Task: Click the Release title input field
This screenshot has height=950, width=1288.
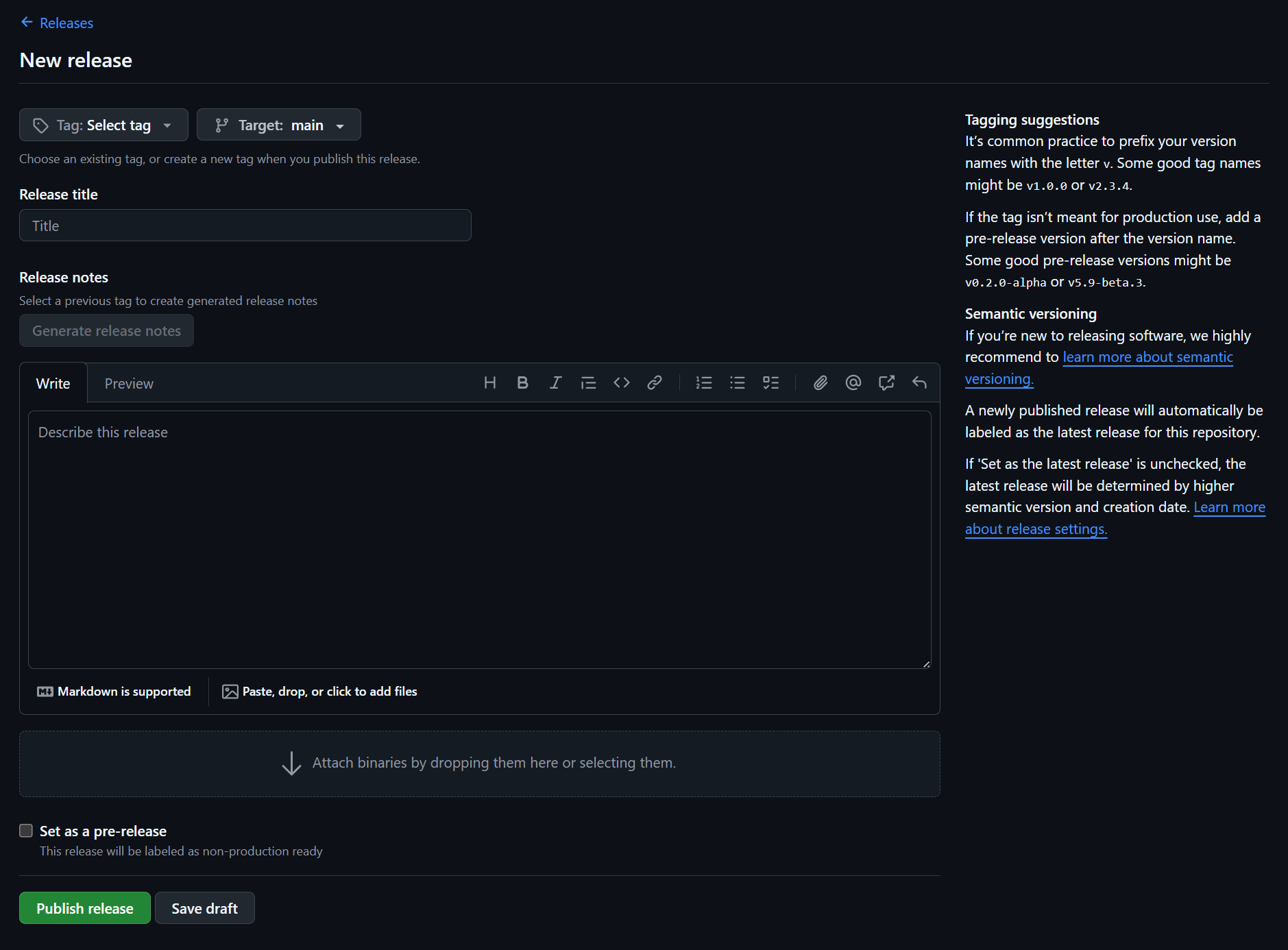Action: tap(245, 226)
